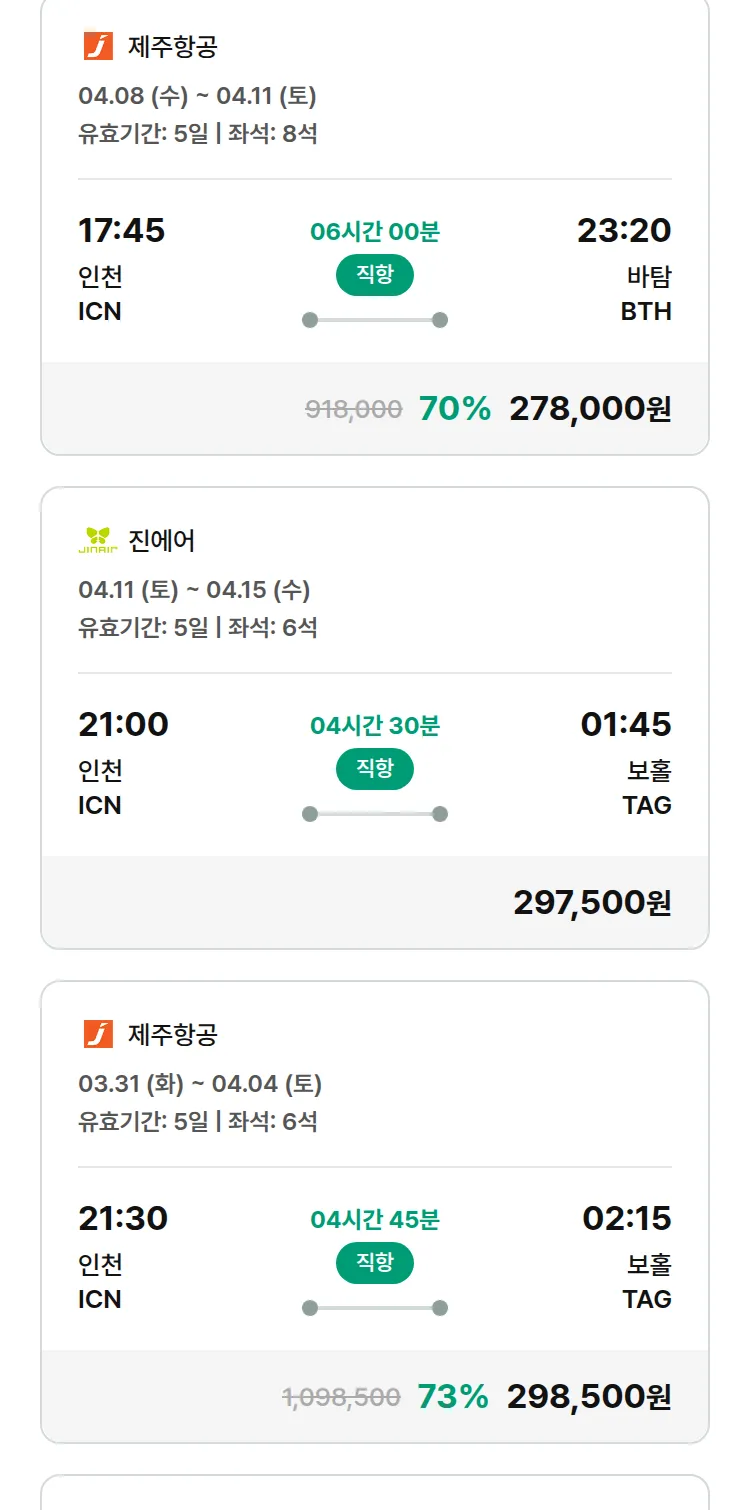This screenshot has height=1510, width=750.
Task: Click the 23:20 arrival time at BTH
Action: tap(624, 230)
